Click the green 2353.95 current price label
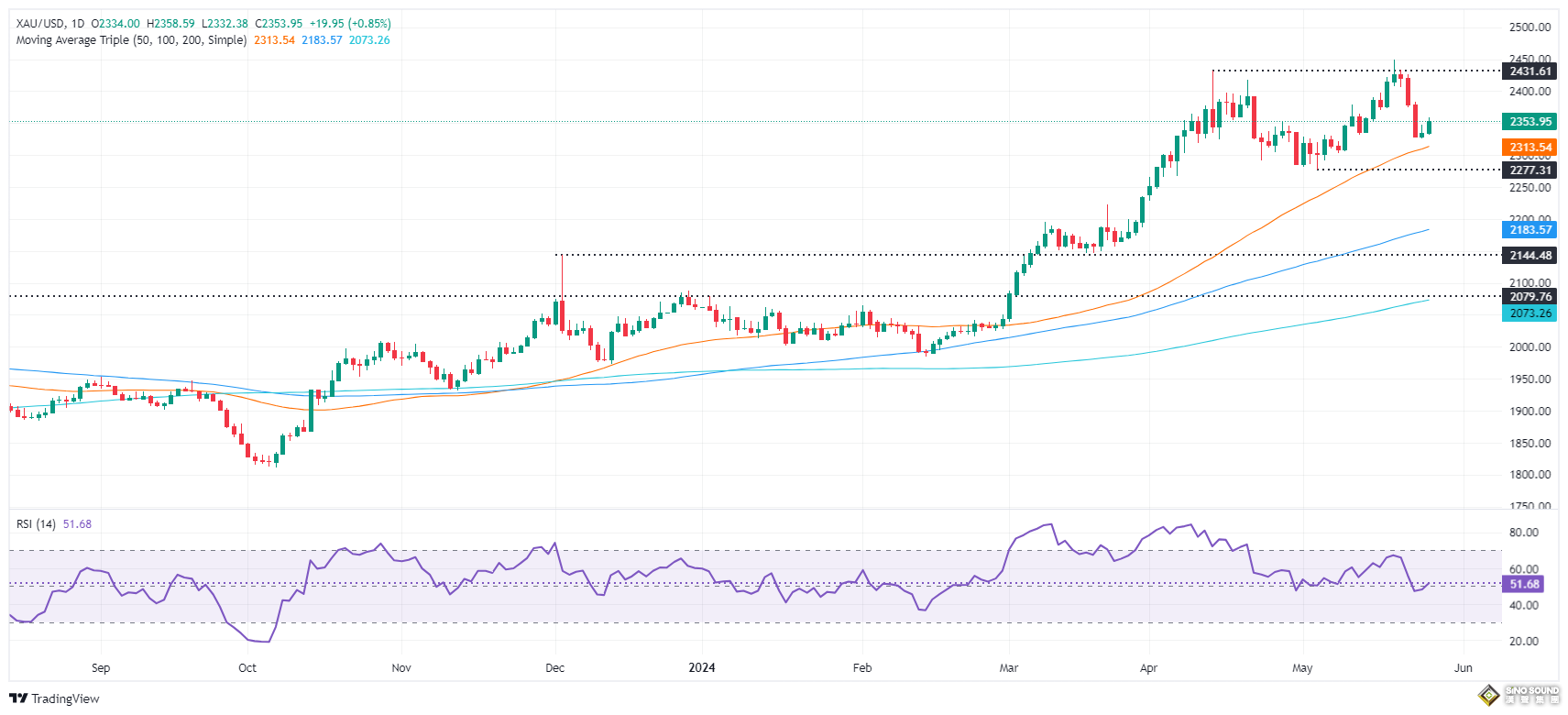Viewport: 1568px width, 715px height. point(1530,122)
